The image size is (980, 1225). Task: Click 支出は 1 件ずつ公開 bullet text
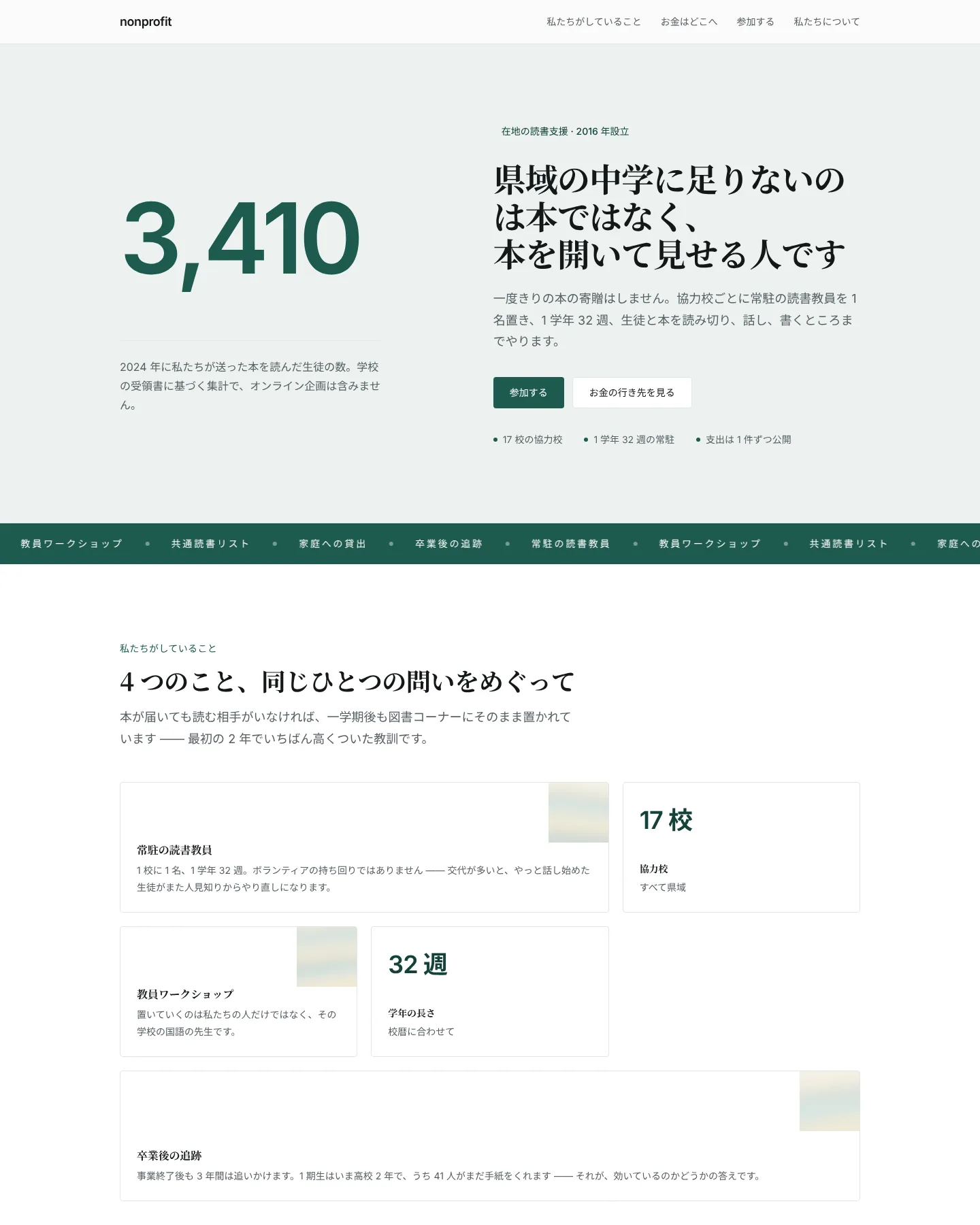pyautogui.click(x=748, y=440)
